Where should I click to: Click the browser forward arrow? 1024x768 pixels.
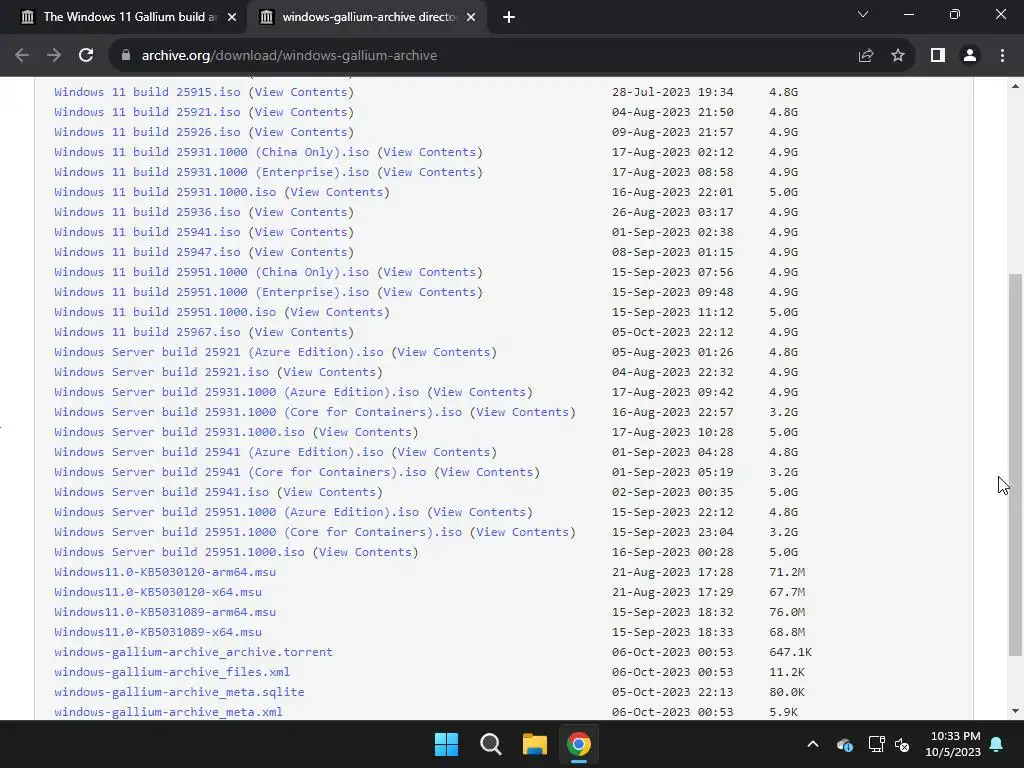click(x=54, y=56)
